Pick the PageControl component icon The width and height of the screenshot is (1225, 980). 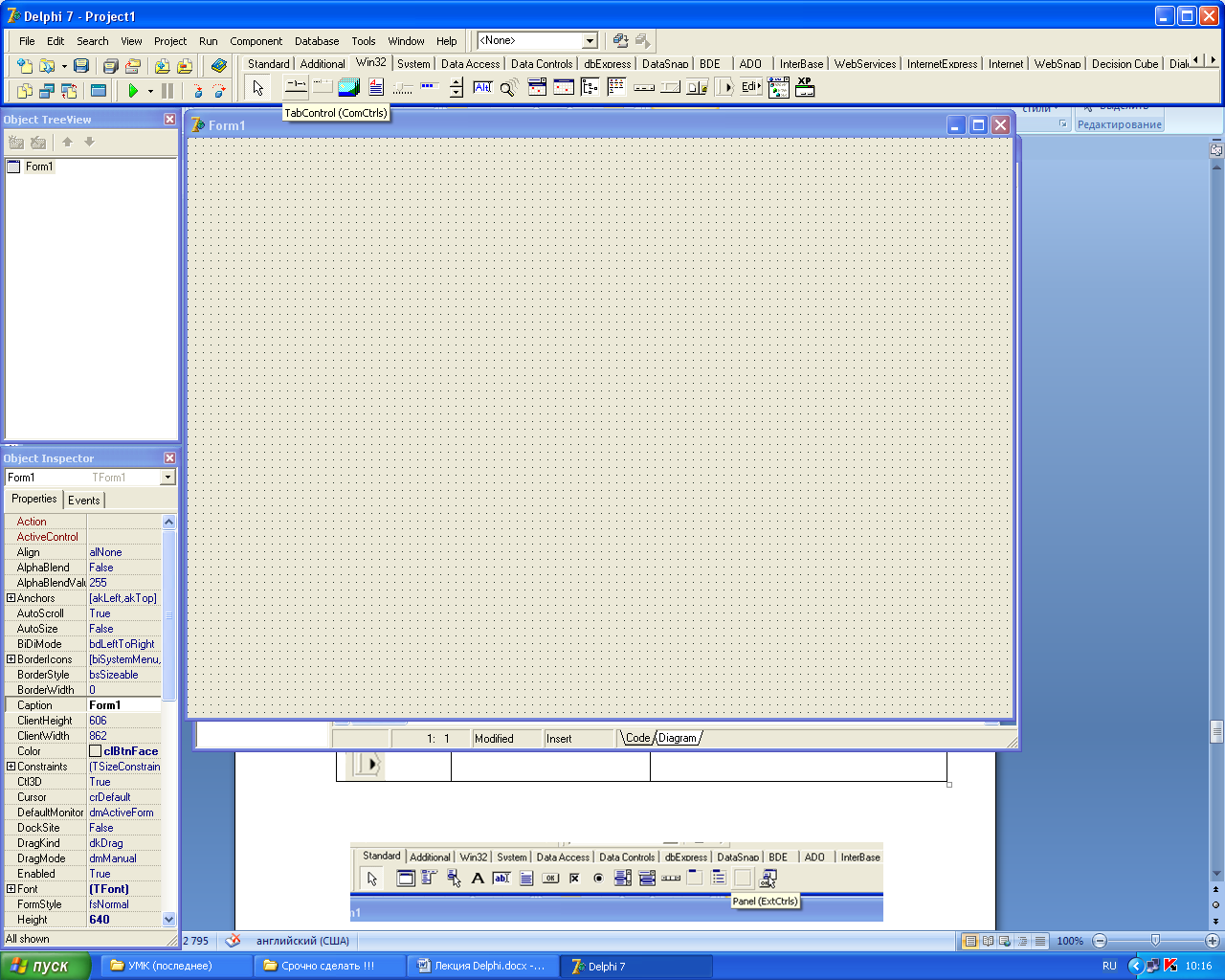click(x=323, y=88)
